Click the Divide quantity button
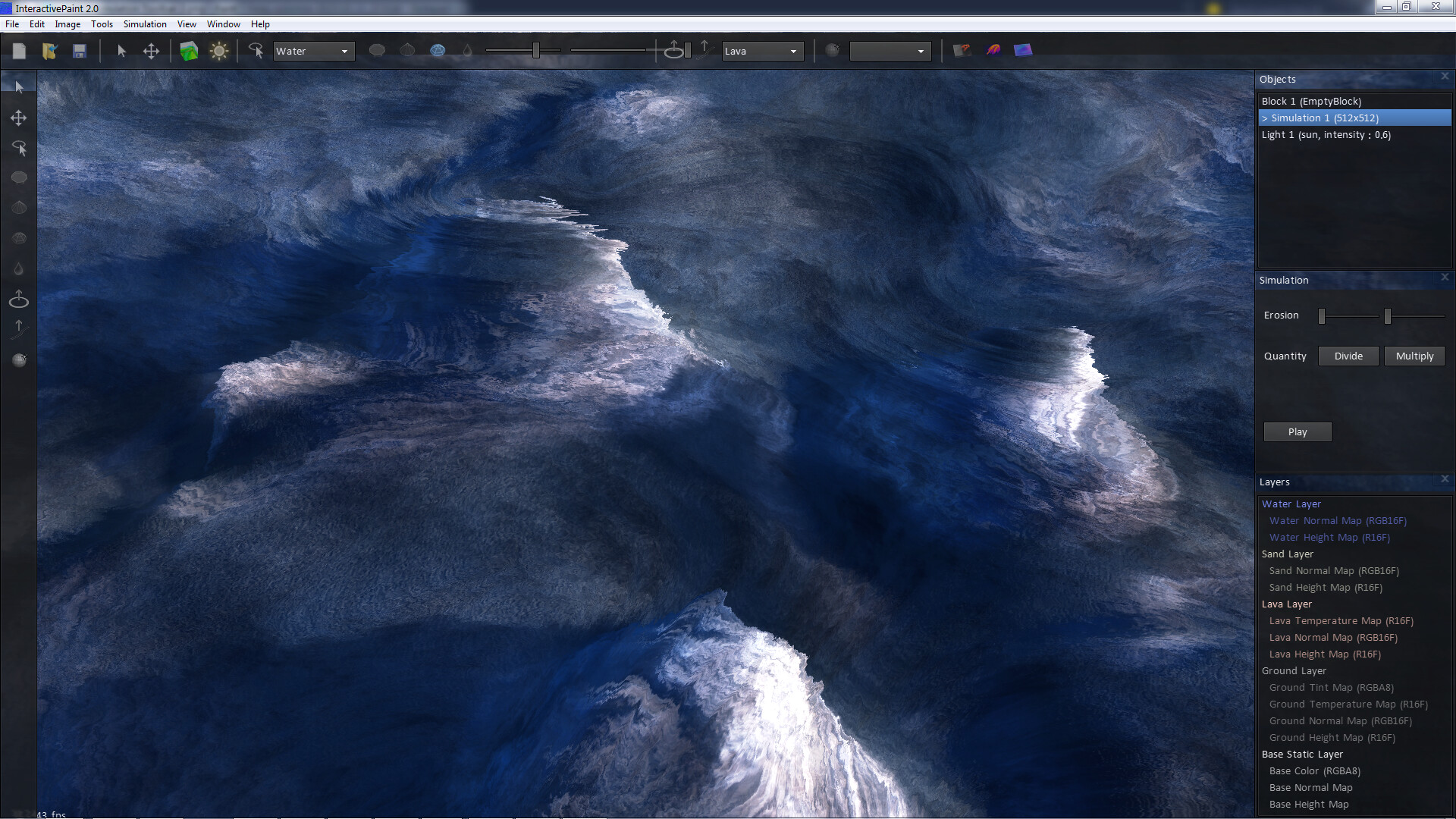 pyautogui.click(x=1348, y=356)
